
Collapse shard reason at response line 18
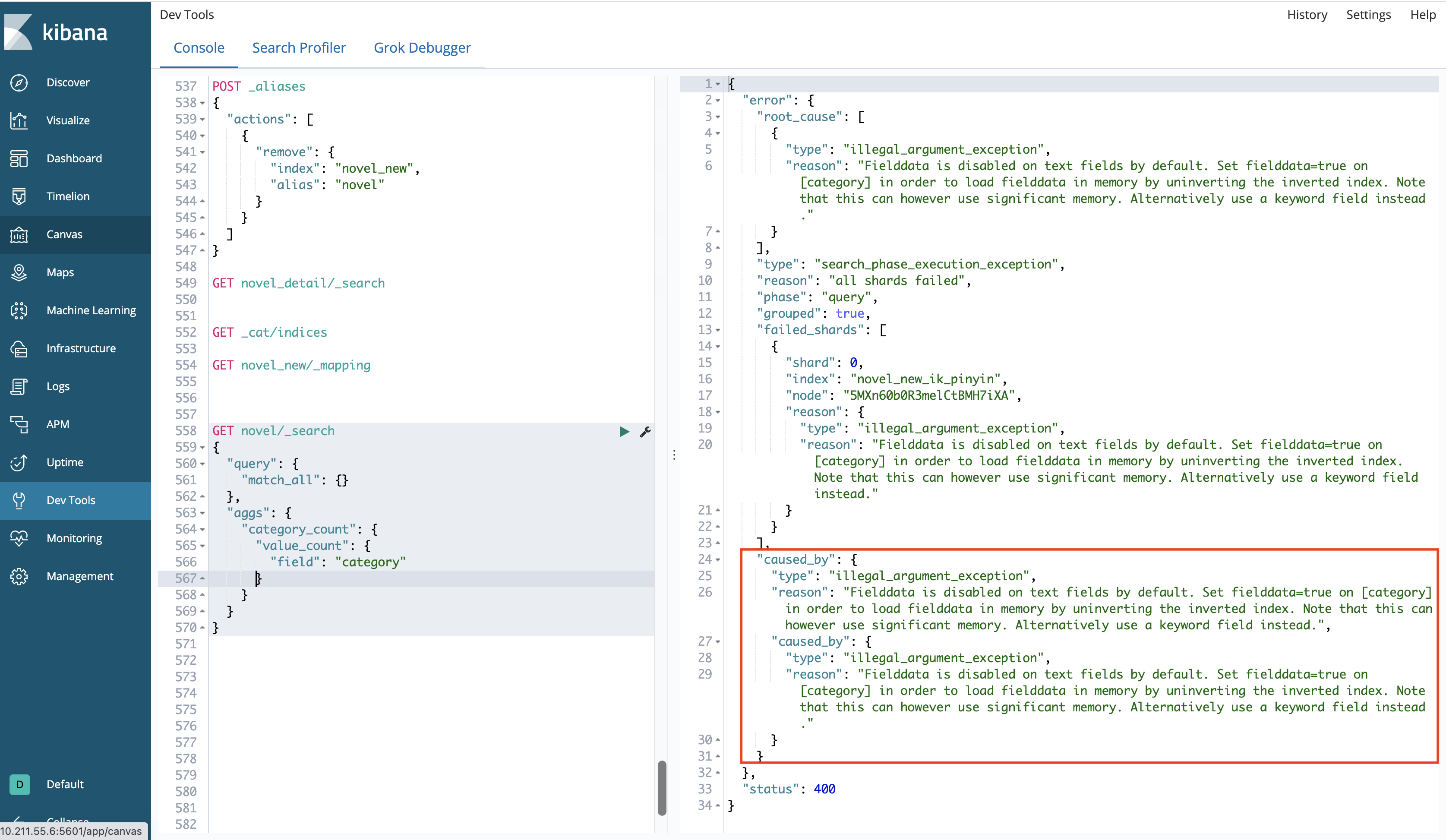tap(717, 413)
